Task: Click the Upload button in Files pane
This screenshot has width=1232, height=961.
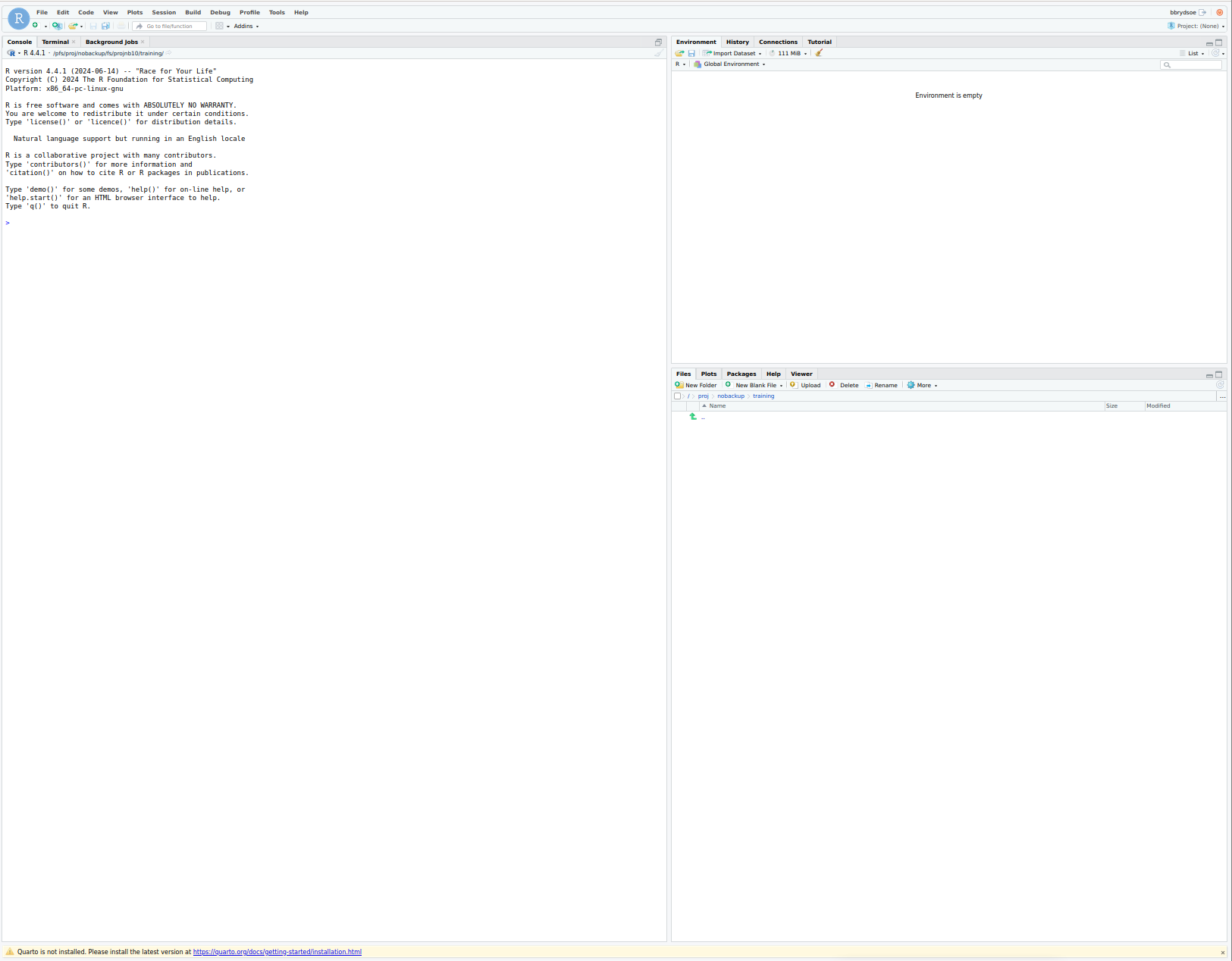Action: [x=805, y=385]
